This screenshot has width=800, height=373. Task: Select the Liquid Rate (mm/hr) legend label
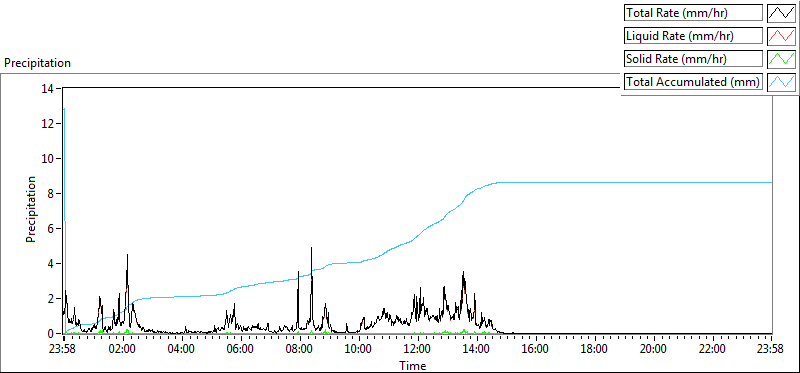tap(693, 36)
